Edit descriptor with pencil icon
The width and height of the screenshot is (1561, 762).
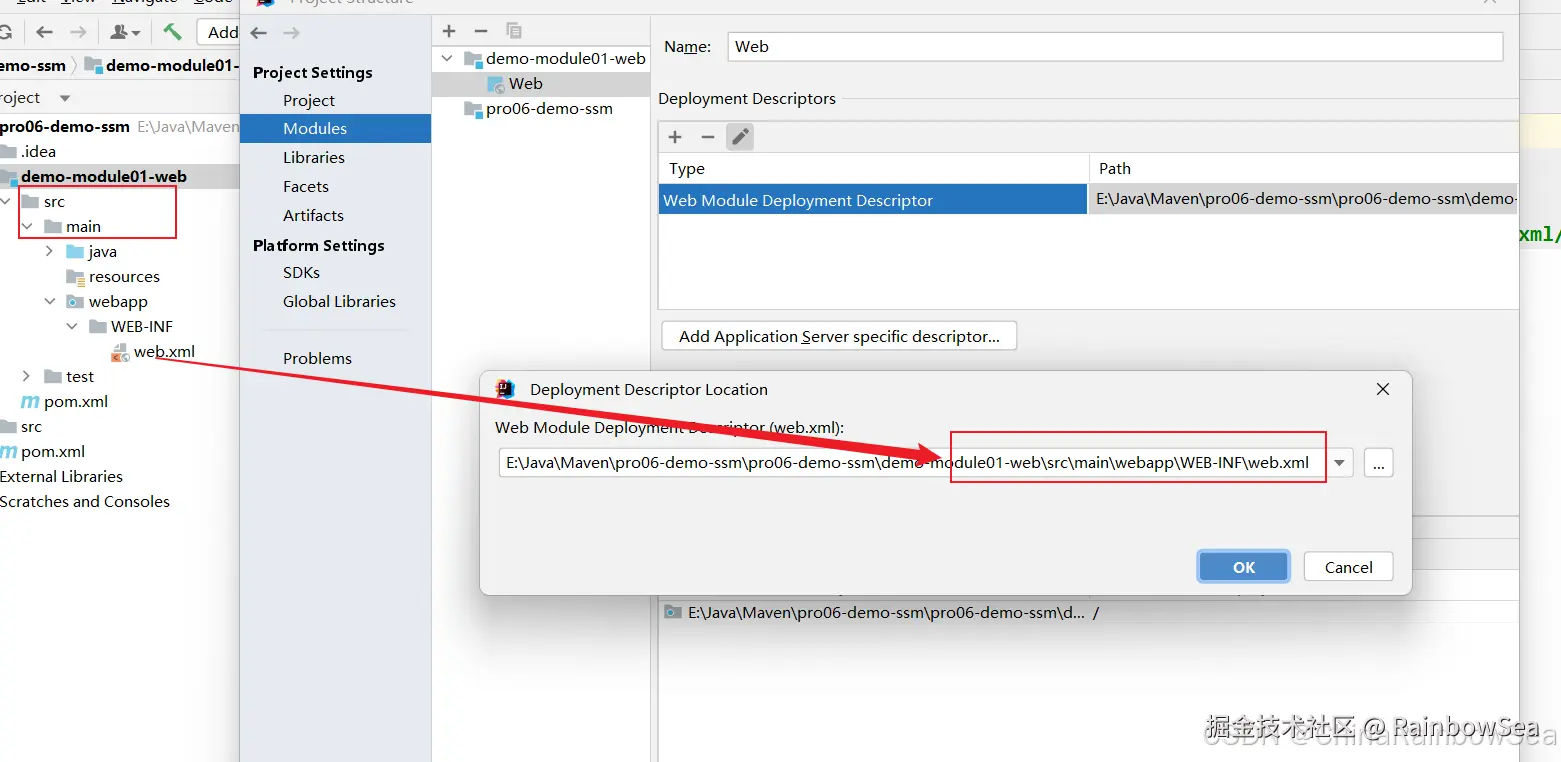pyautogui.click(x=740, y=137)
